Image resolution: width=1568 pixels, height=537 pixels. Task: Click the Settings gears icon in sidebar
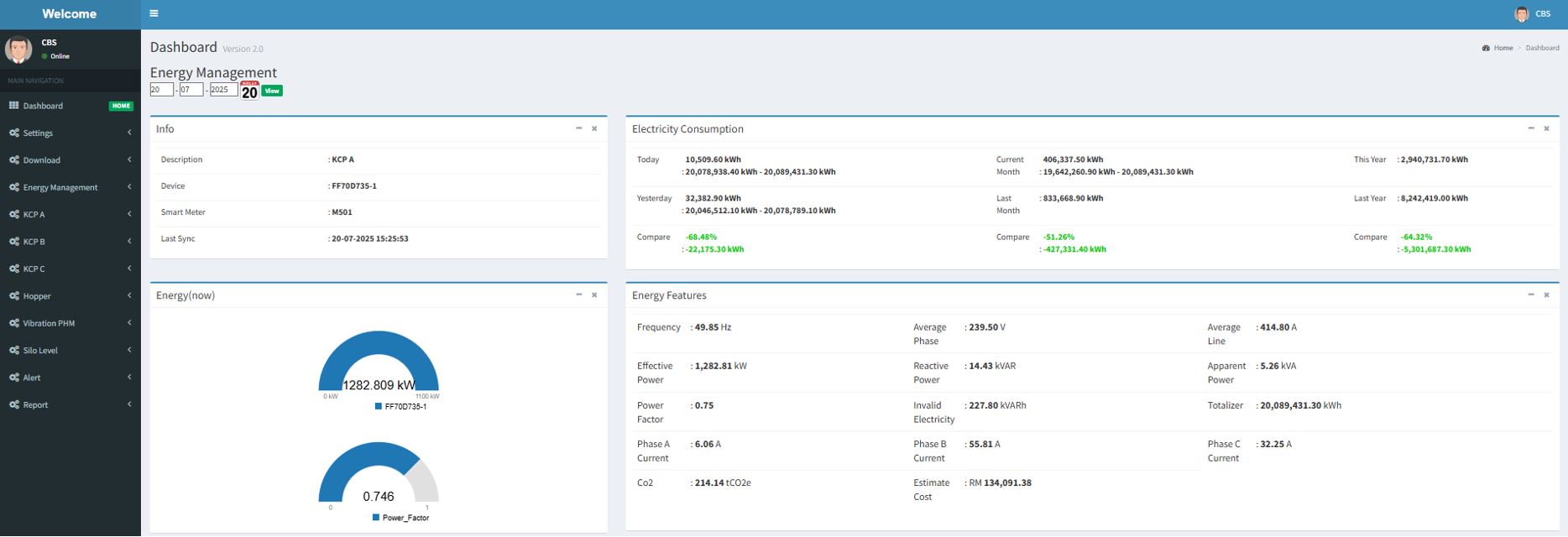tap(13, 133)
